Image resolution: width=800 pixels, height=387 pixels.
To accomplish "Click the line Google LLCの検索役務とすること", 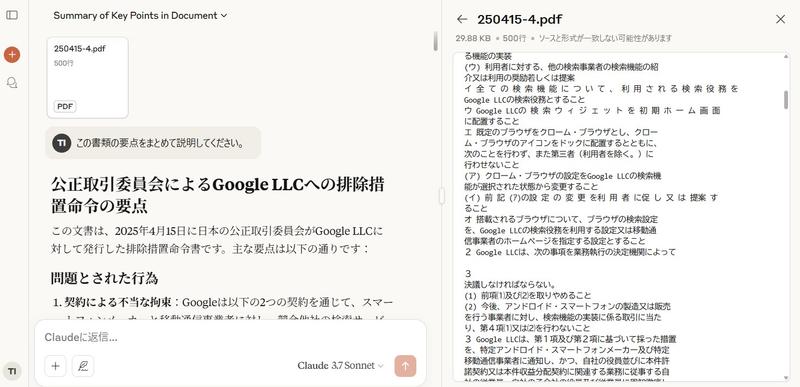I will pyautogui.click(x=524, y=99).
